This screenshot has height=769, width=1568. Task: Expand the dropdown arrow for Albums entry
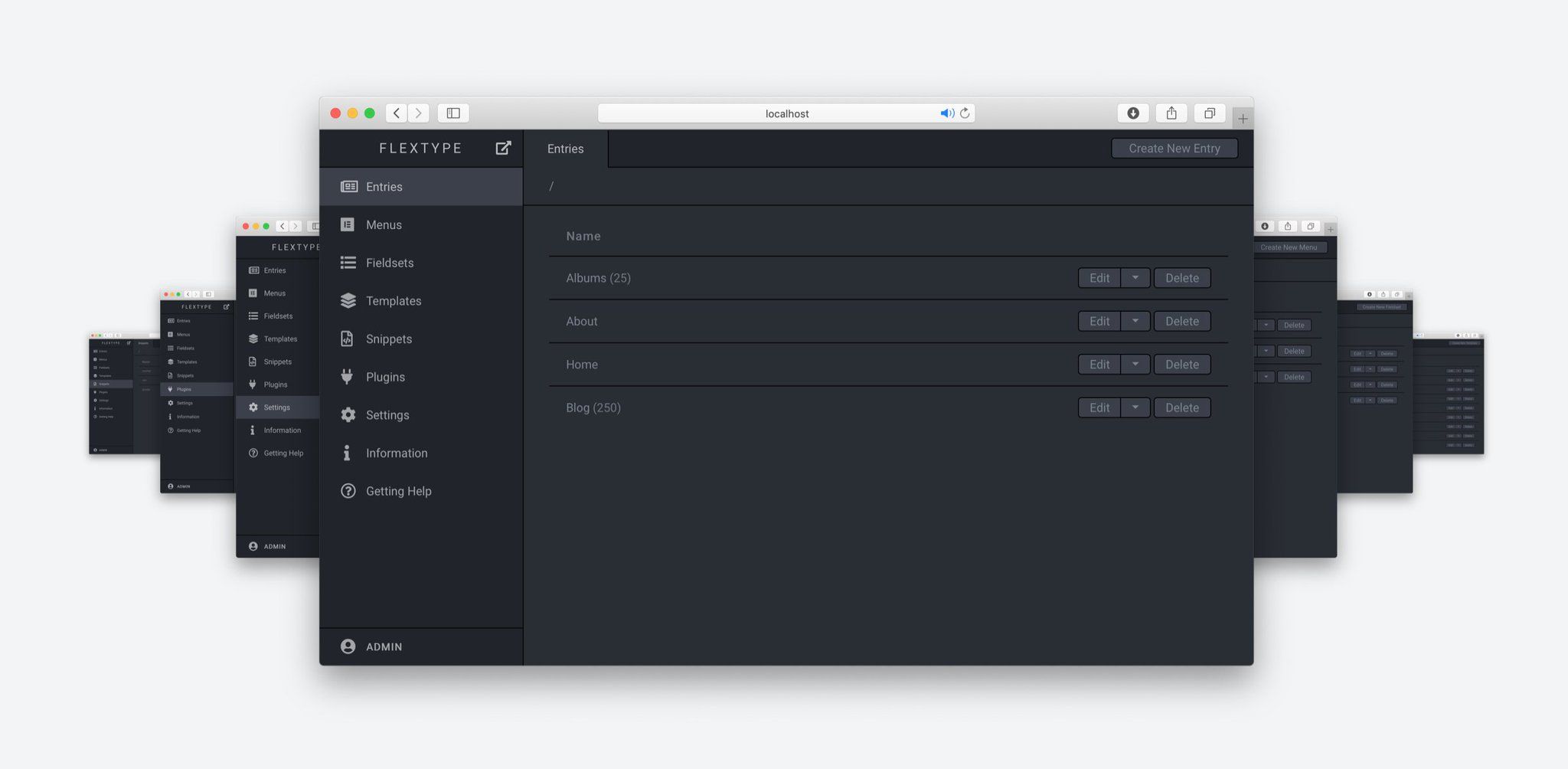tap(1135, 278)
